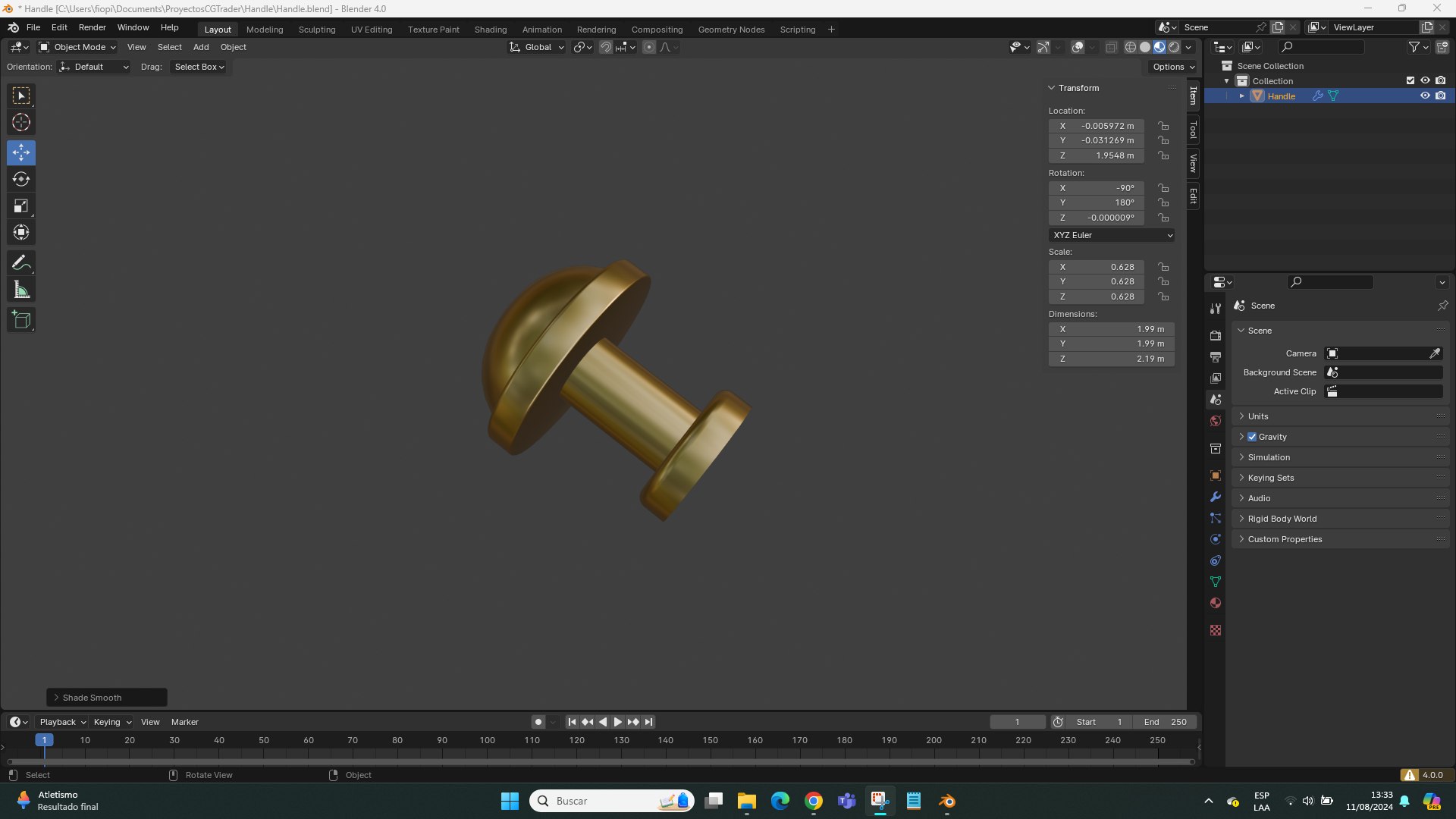Click the Options button in viewport header
1456x819 pixels.
(1173, 67)
